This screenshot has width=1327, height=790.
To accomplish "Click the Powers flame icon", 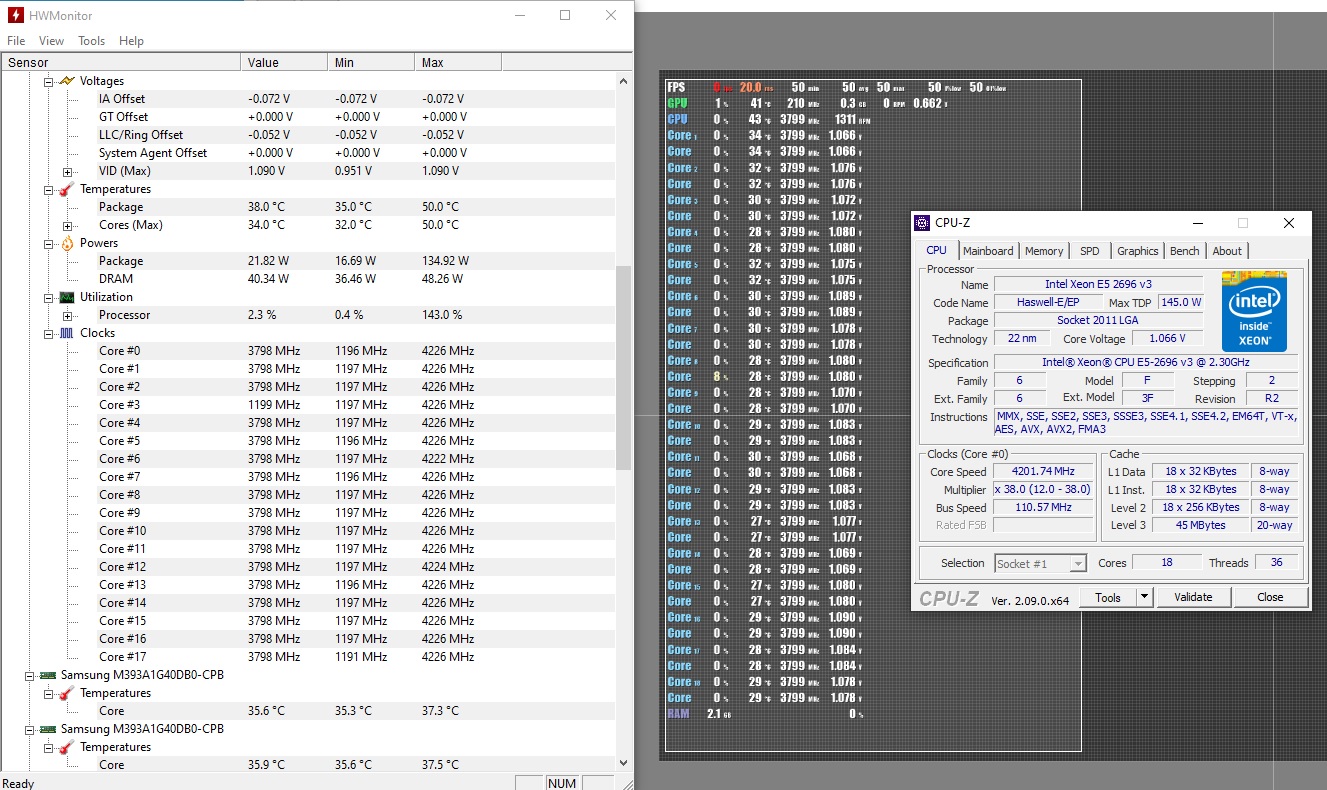I will tap(67, 243).
